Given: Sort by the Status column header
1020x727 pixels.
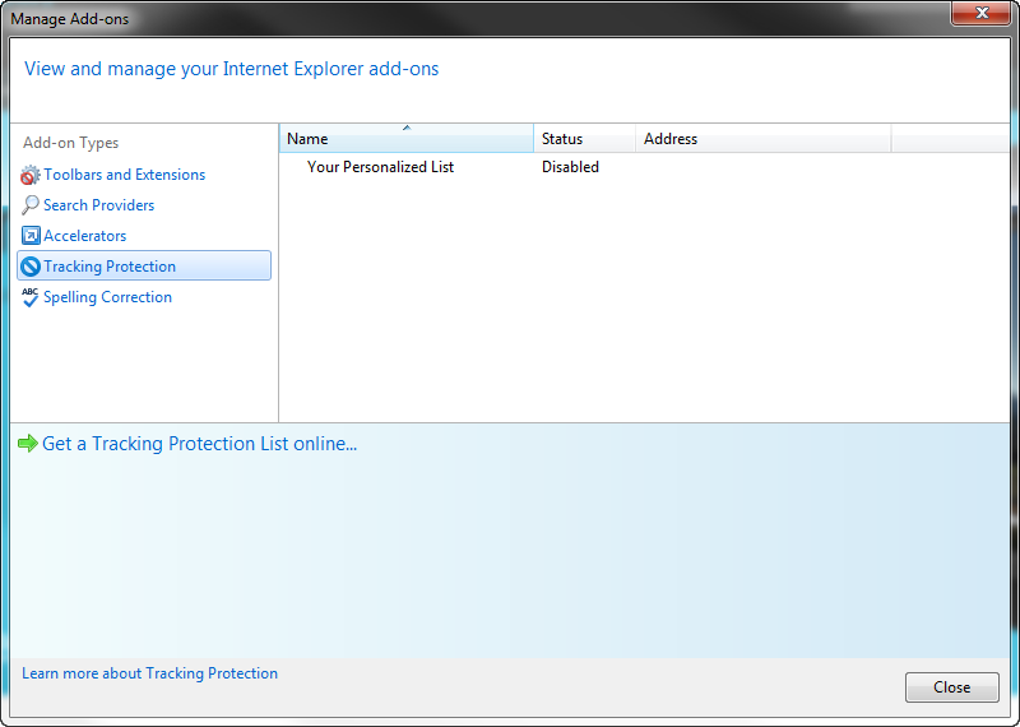Looking at the screenshot, I should tap(584, 139).
